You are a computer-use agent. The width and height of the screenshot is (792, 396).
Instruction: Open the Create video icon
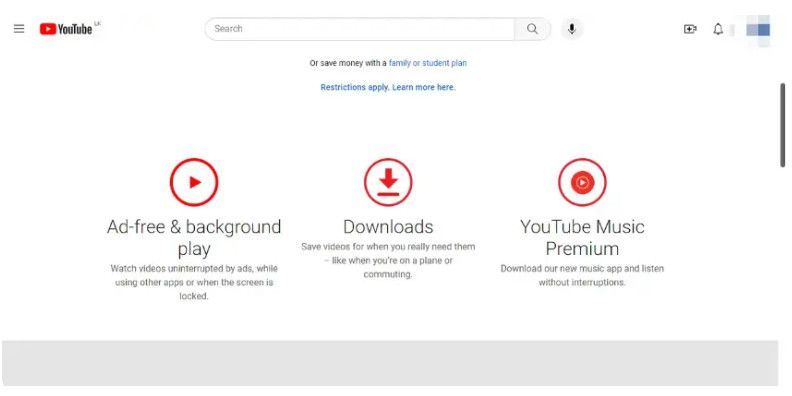[x=690, y=29]
